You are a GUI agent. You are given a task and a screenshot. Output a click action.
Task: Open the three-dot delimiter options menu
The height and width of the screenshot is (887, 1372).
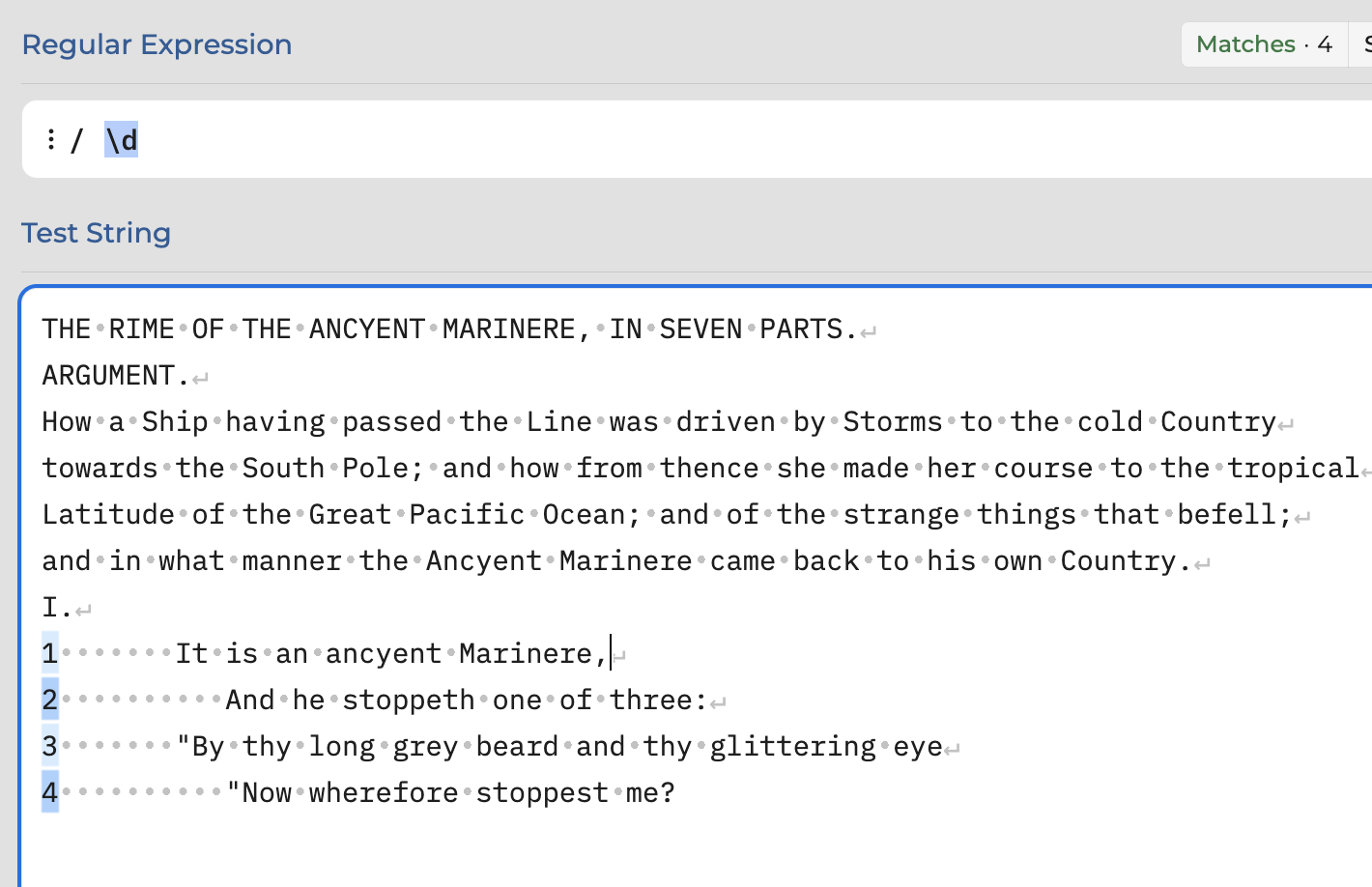[50, 140]
